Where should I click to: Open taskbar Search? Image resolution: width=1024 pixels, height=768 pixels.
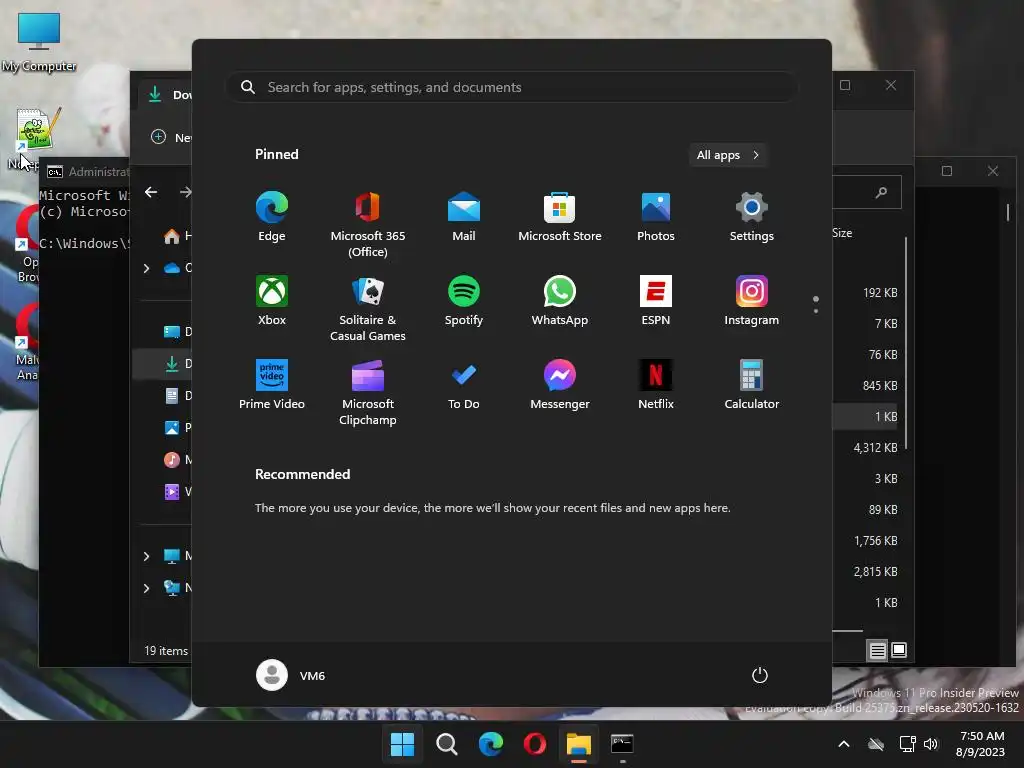coord(447,744)
